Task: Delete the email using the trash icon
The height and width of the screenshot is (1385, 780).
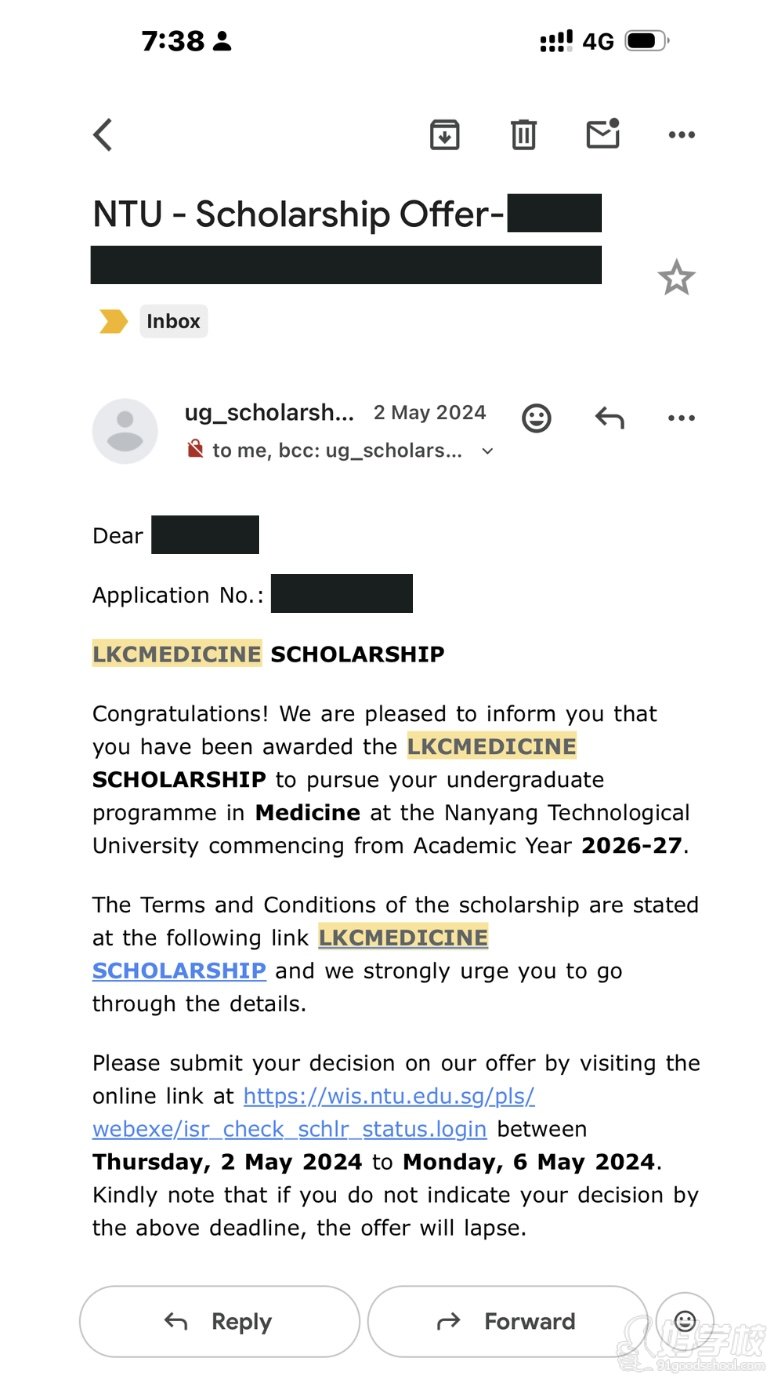Action: pos(524,134)
